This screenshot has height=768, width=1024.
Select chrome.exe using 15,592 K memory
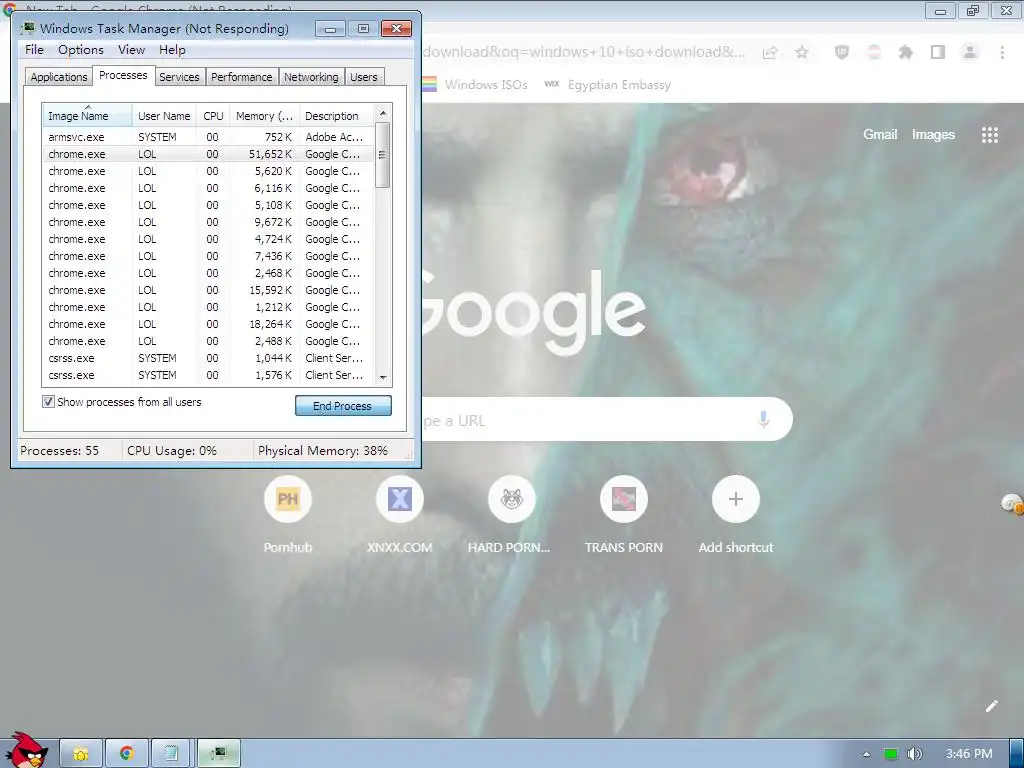pos(209,290)
